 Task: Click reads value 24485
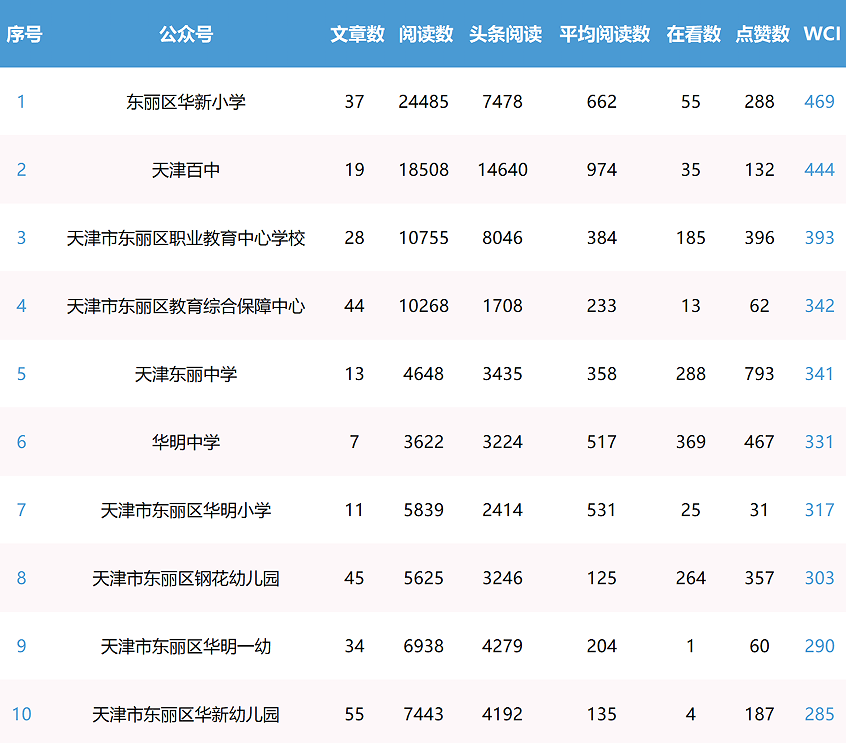pyautogui.click(x=424, y=101)
